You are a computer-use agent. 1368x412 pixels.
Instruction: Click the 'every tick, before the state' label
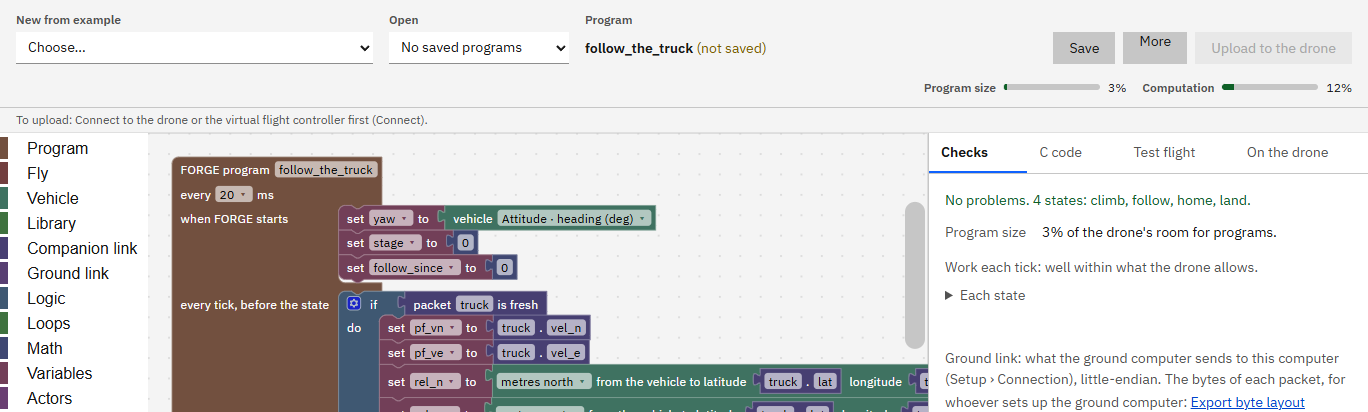pos(255,304)
